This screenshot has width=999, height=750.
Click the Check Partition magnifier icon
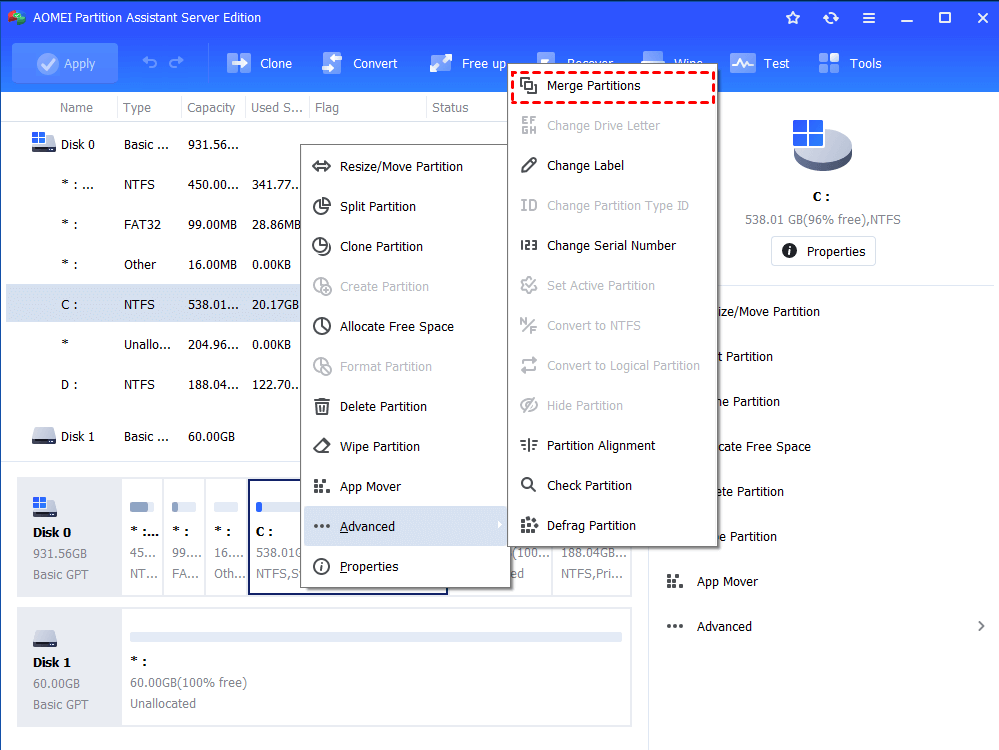(529, 485)
